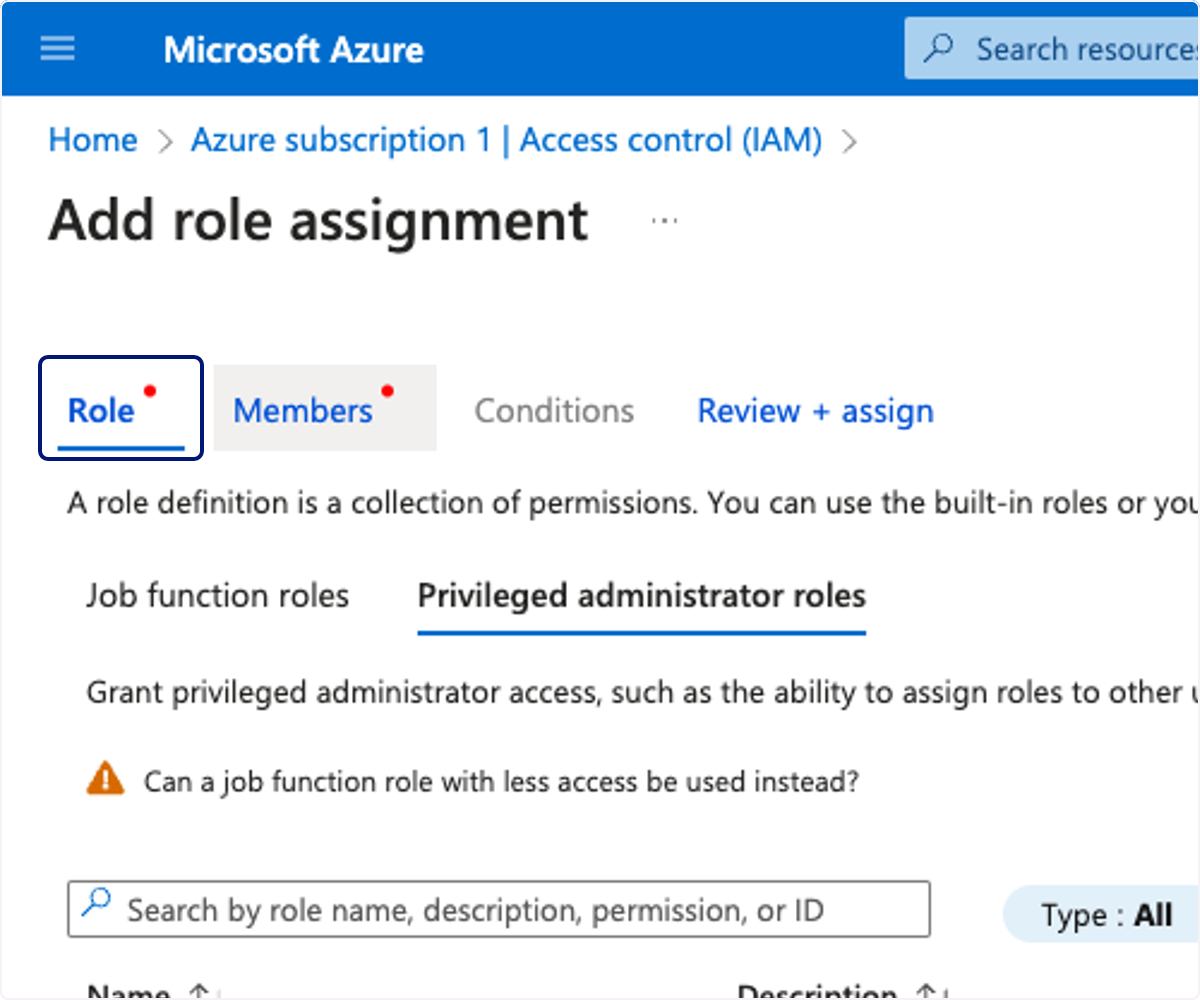Open the hamburger portal menu
1200x1000 pixels.
pyautogui.click(x=57, y=49)
